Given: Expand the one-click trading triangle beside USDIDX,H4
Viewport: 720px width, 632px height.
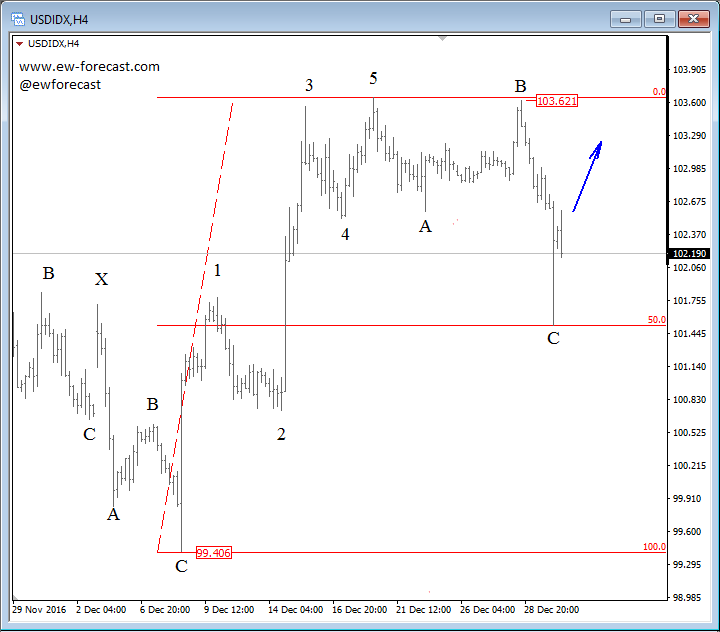Looking at the screenshot, I should 19,44.
